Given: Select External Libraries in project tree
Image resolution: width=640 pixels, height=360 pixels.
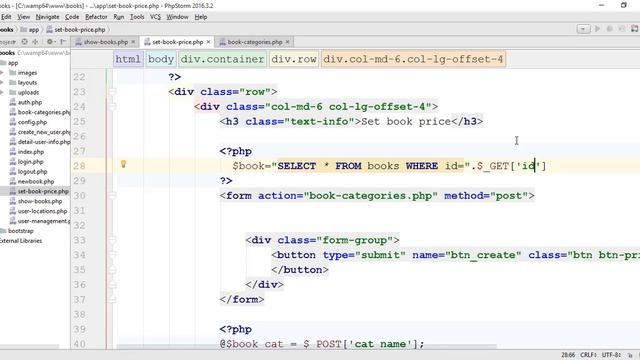Looking at the screenshot, I should pos(21,241).
